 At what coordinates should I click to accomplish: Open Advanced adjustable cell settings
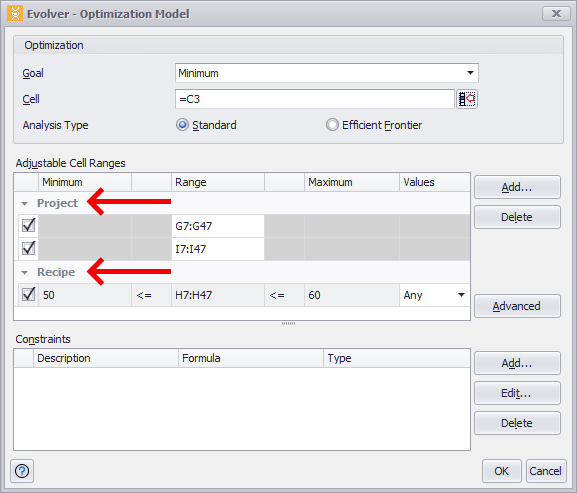pos(517,306)
